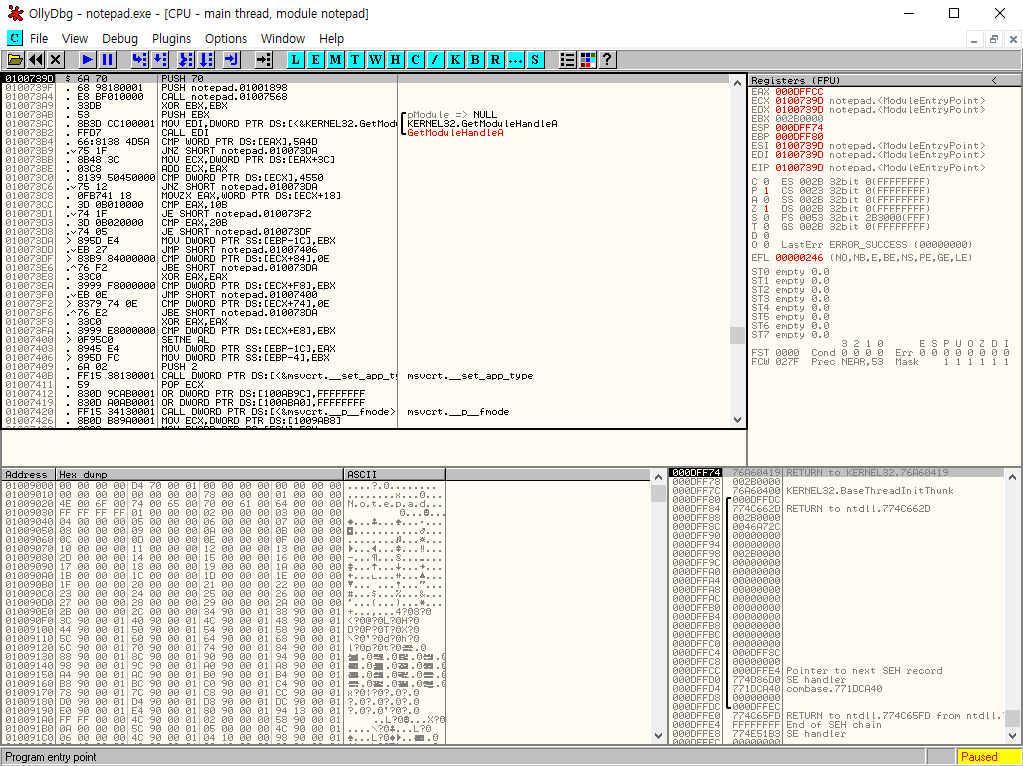Open debugging options list icon

point(568,60)
